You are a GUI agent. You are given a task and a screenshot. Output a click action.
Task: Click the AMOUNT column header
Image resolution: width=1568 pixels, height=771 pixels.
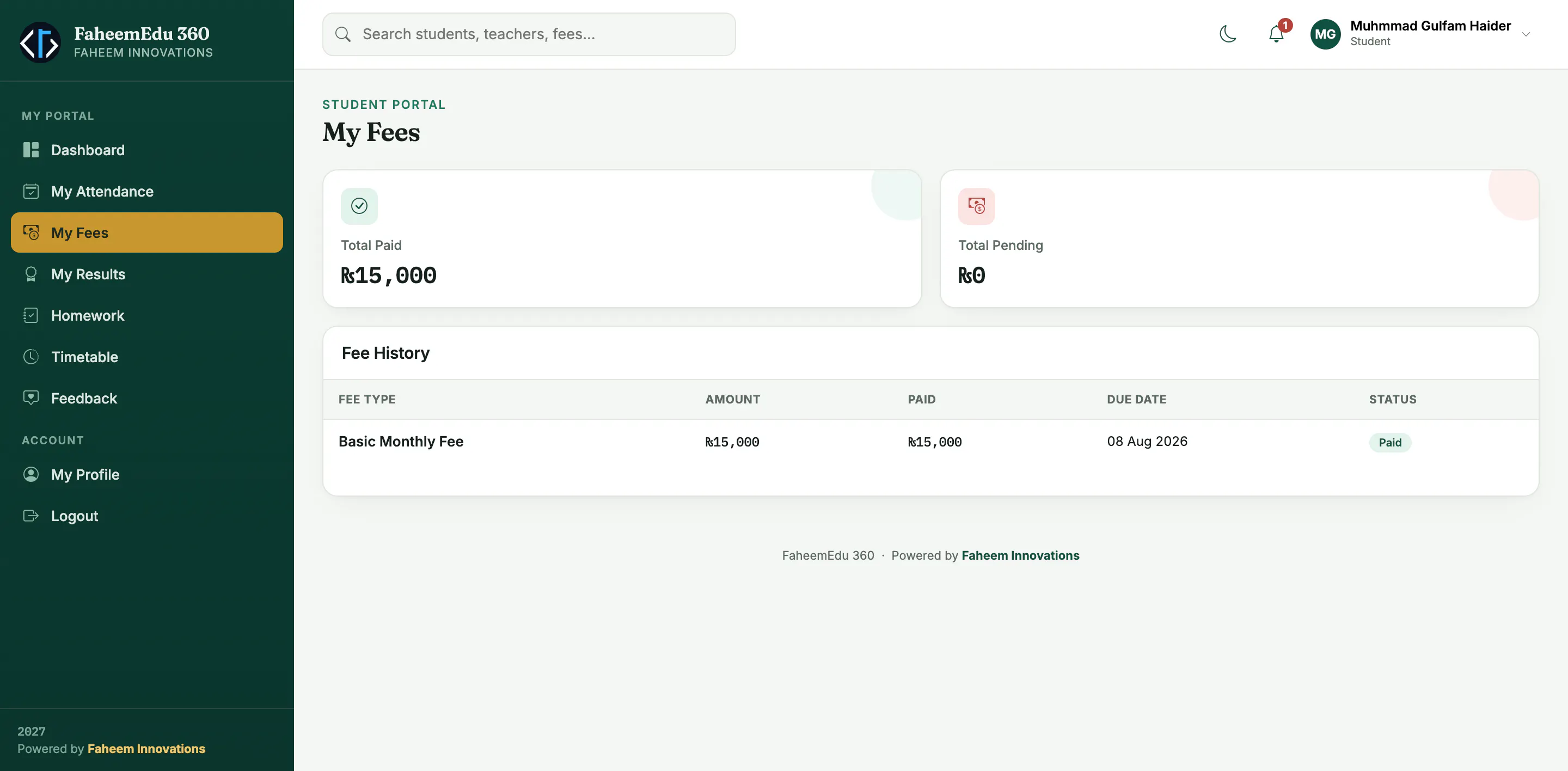click(x=733, y=399)
